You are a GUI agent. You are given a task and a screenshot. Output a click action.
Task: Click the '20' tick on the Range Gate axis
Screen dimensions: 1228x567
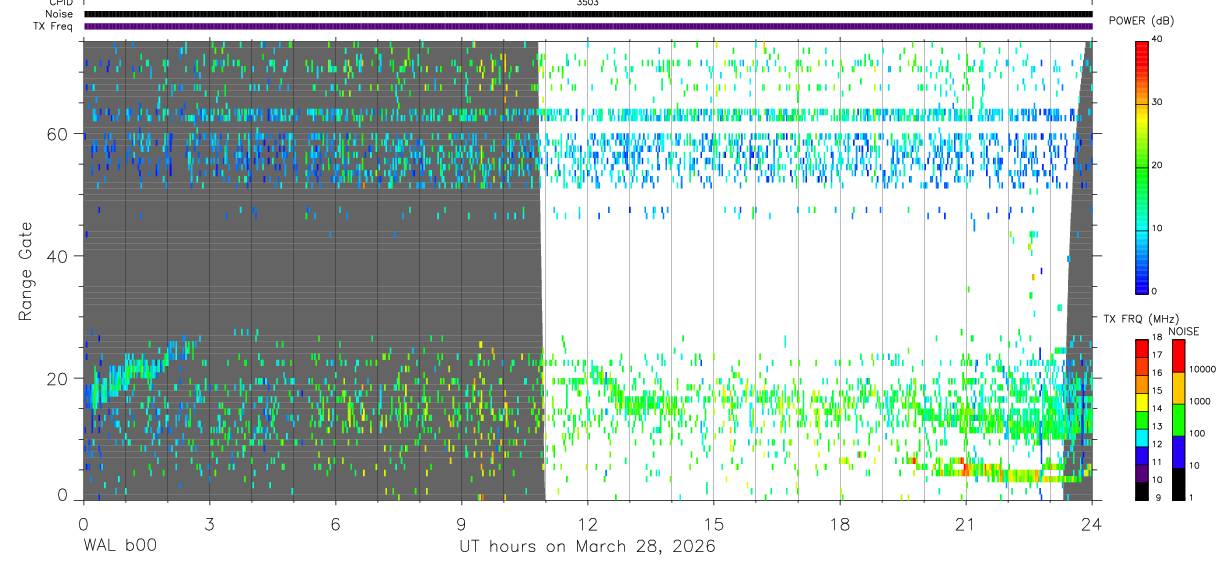click(56, 378)
